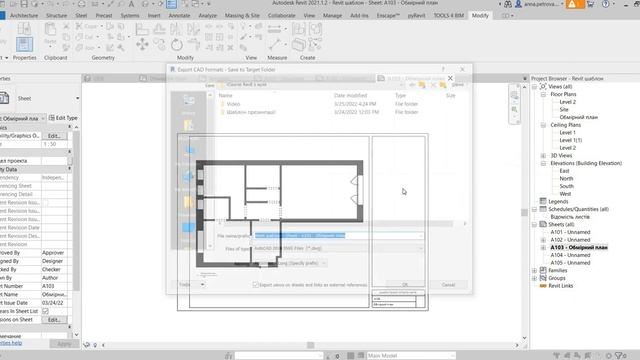The height and width of the screenshot is (360, 640).
Task: Open the Manage ribbon tab
Action: [332, 16]
